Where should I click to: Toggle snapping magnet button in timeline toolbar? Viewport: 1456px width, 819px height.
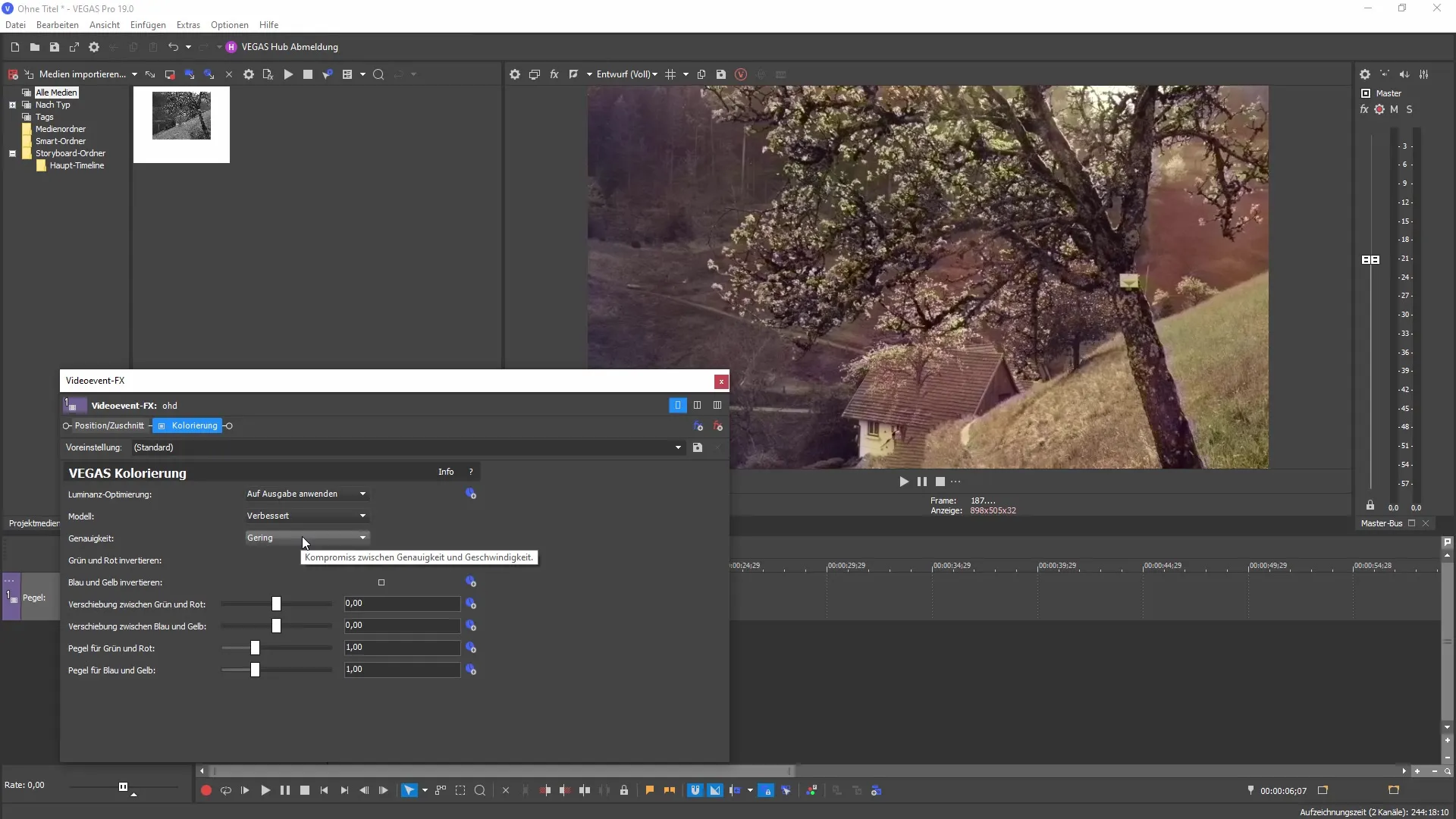pyautogui.click(x=695, y=790)
